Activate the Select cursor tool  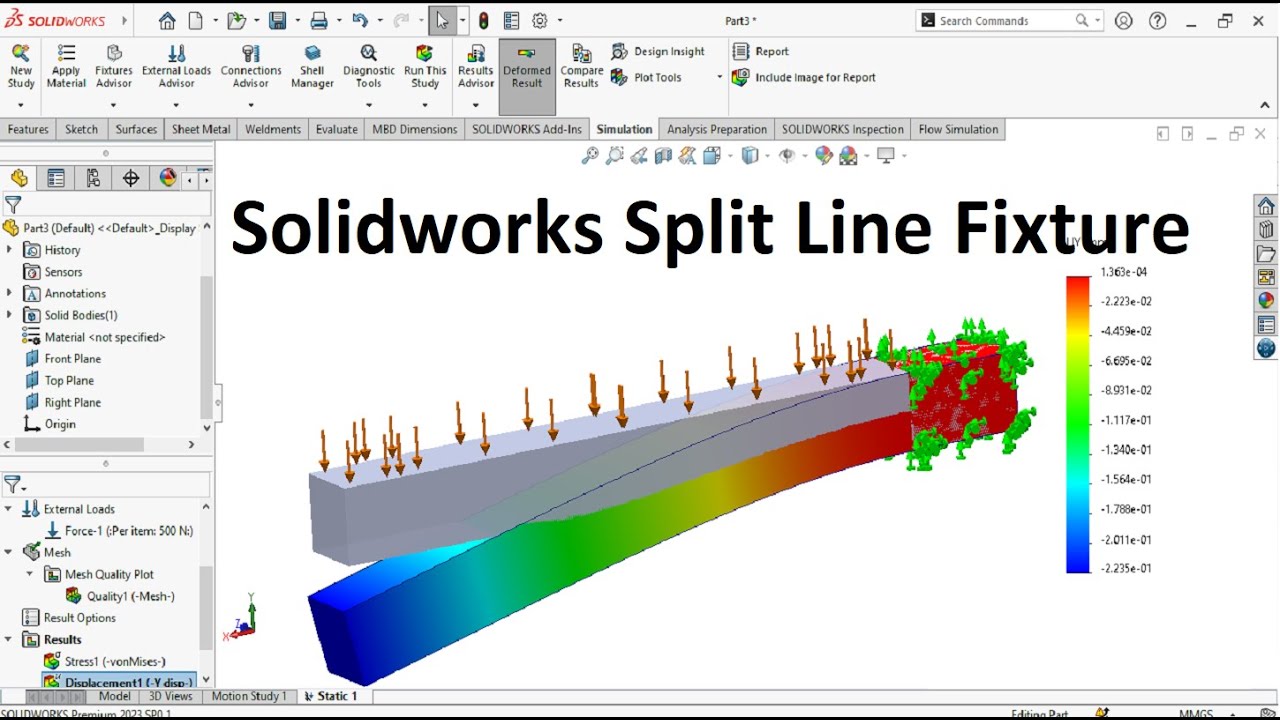tap(442, 21)
